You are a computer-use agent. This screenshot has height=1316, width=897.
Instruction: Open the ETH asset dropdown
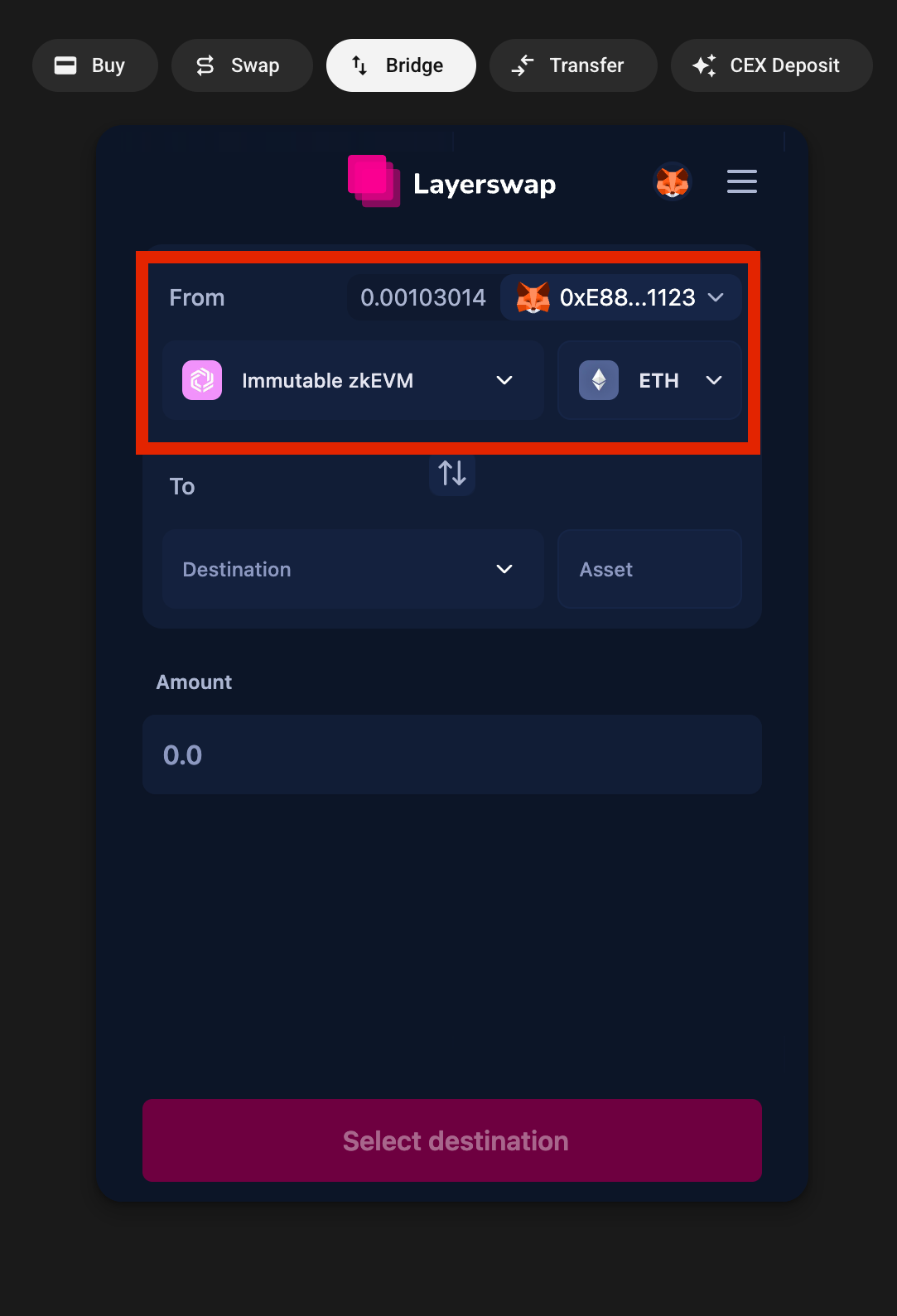(x=649, y=380)
